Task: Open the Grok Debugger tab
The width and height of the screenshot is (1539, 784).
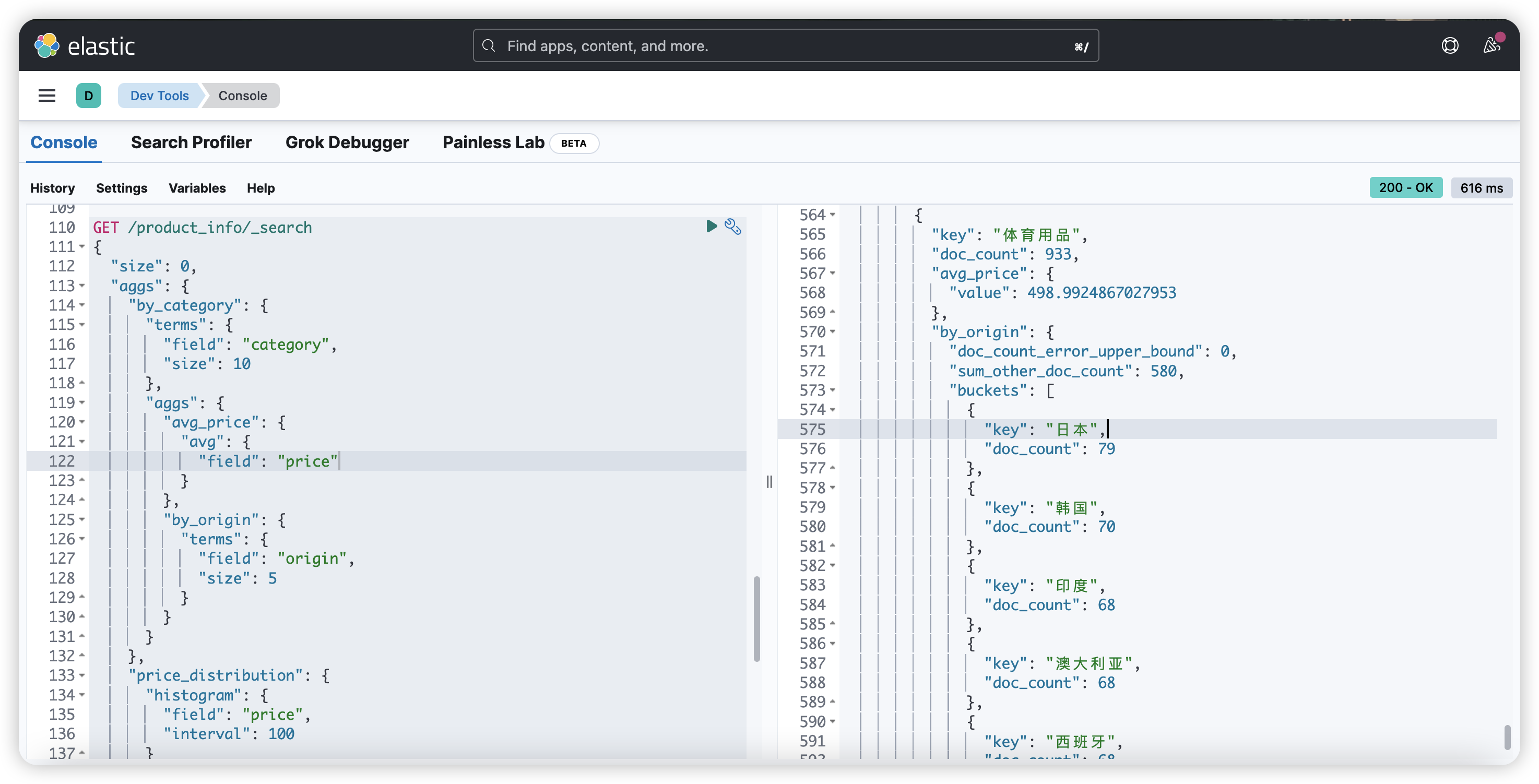Action: (x=347, y=142)
